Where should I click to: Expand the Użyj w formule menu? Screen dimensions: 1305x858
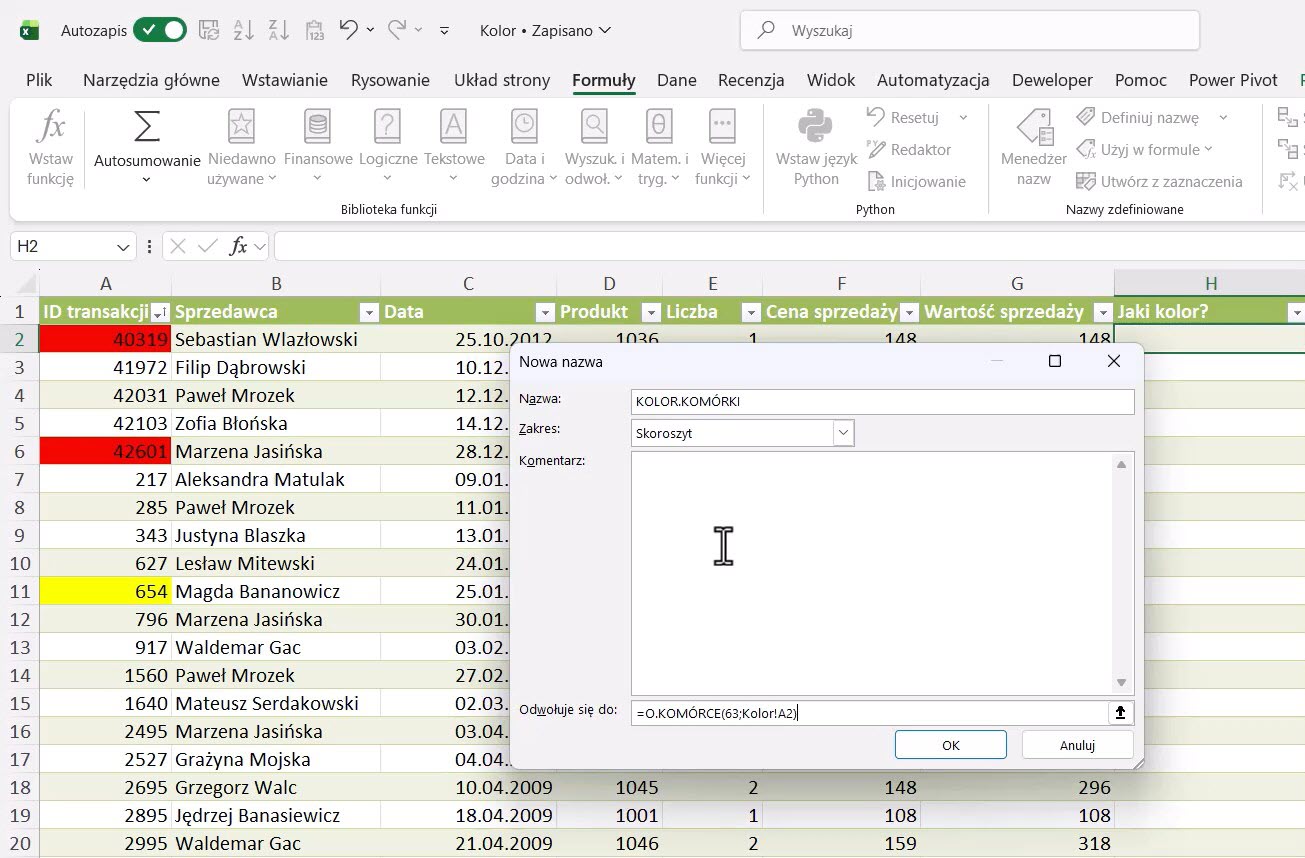point(1144,150)
